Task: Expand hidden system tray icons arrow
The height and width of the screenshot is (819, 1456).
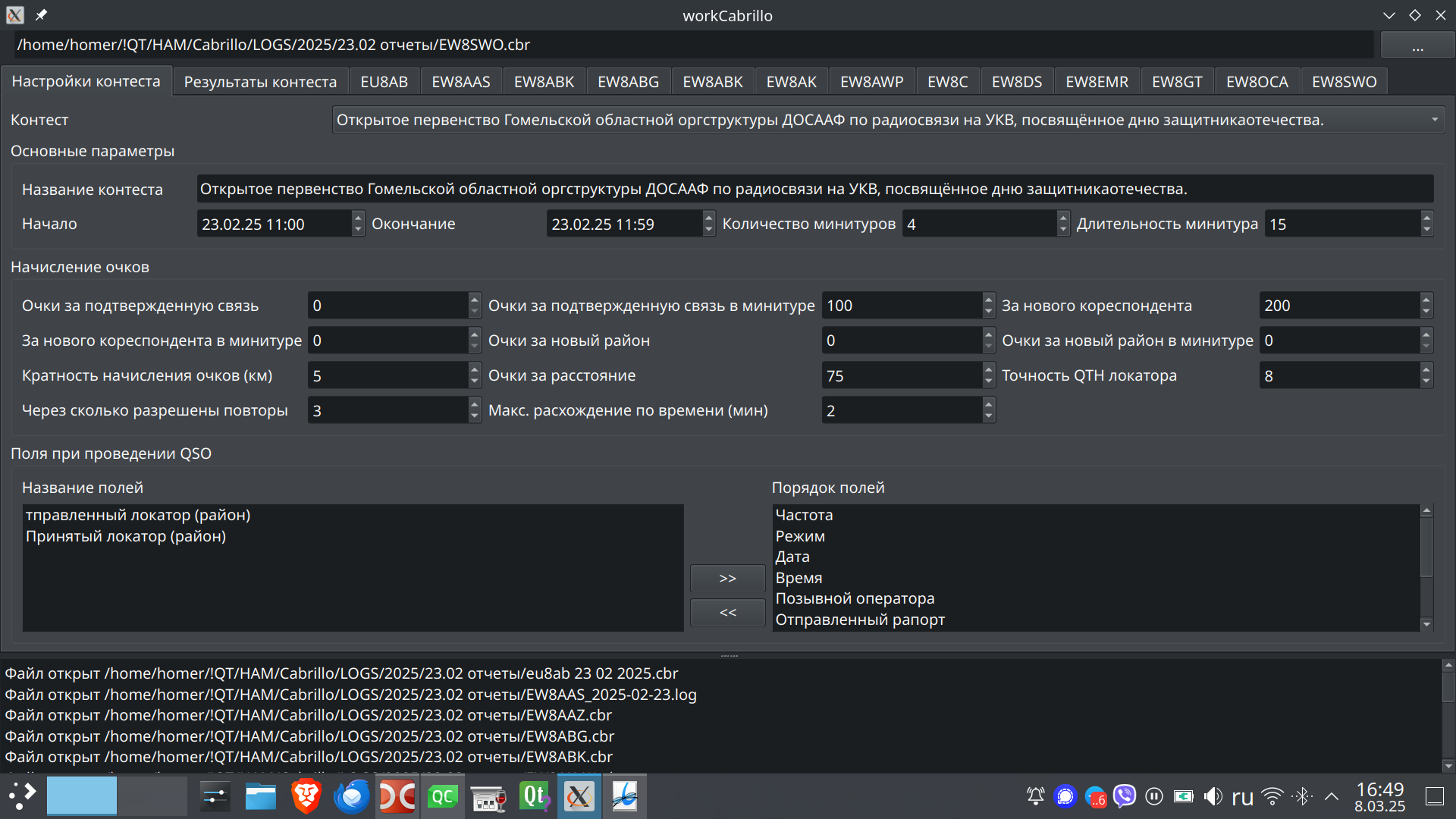Action: 1332,796
